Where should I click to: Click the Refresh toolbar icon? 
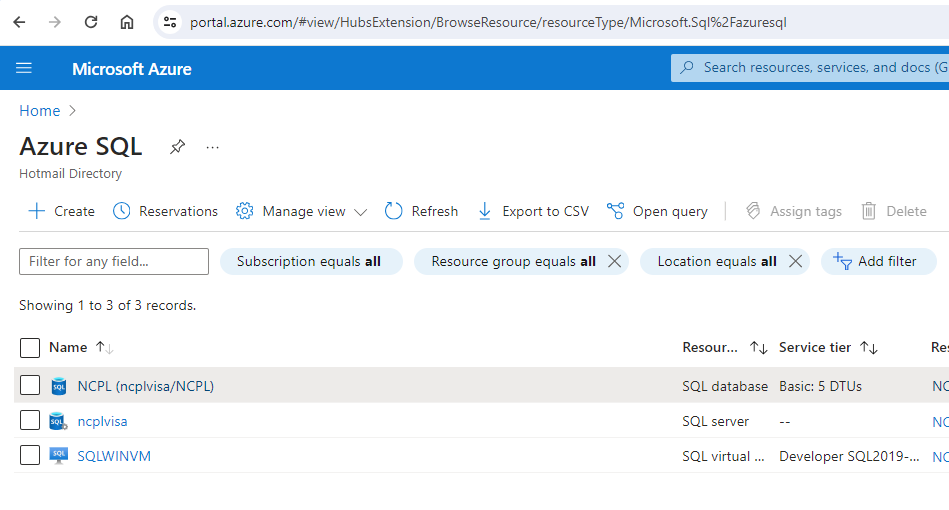point(394,211)
